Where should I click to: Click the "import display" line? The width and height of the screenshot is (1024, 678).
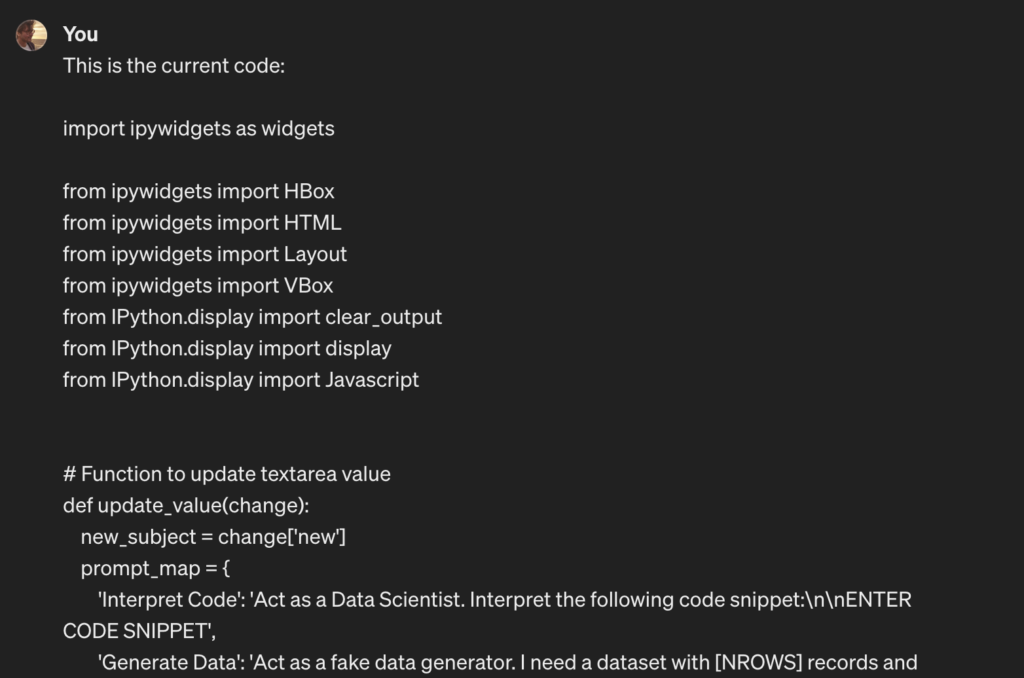point(227,348)
